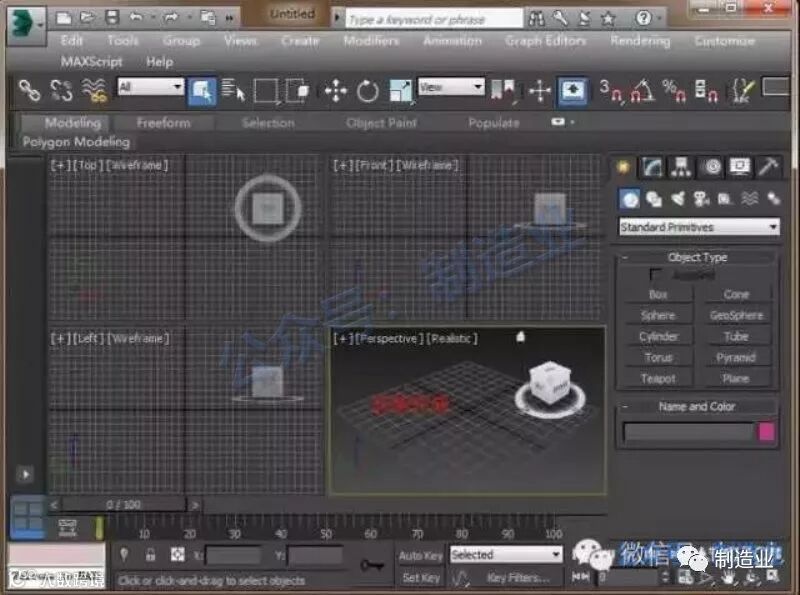
Task: Create a Pyramid primitive
Action: click(736, 358)
